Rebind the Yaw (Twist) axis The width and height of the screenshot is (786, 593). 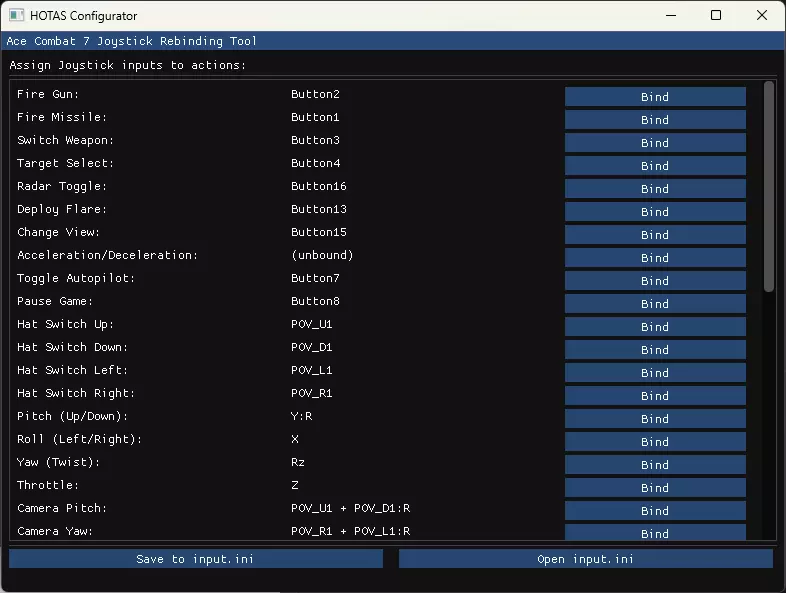point(655,466)
